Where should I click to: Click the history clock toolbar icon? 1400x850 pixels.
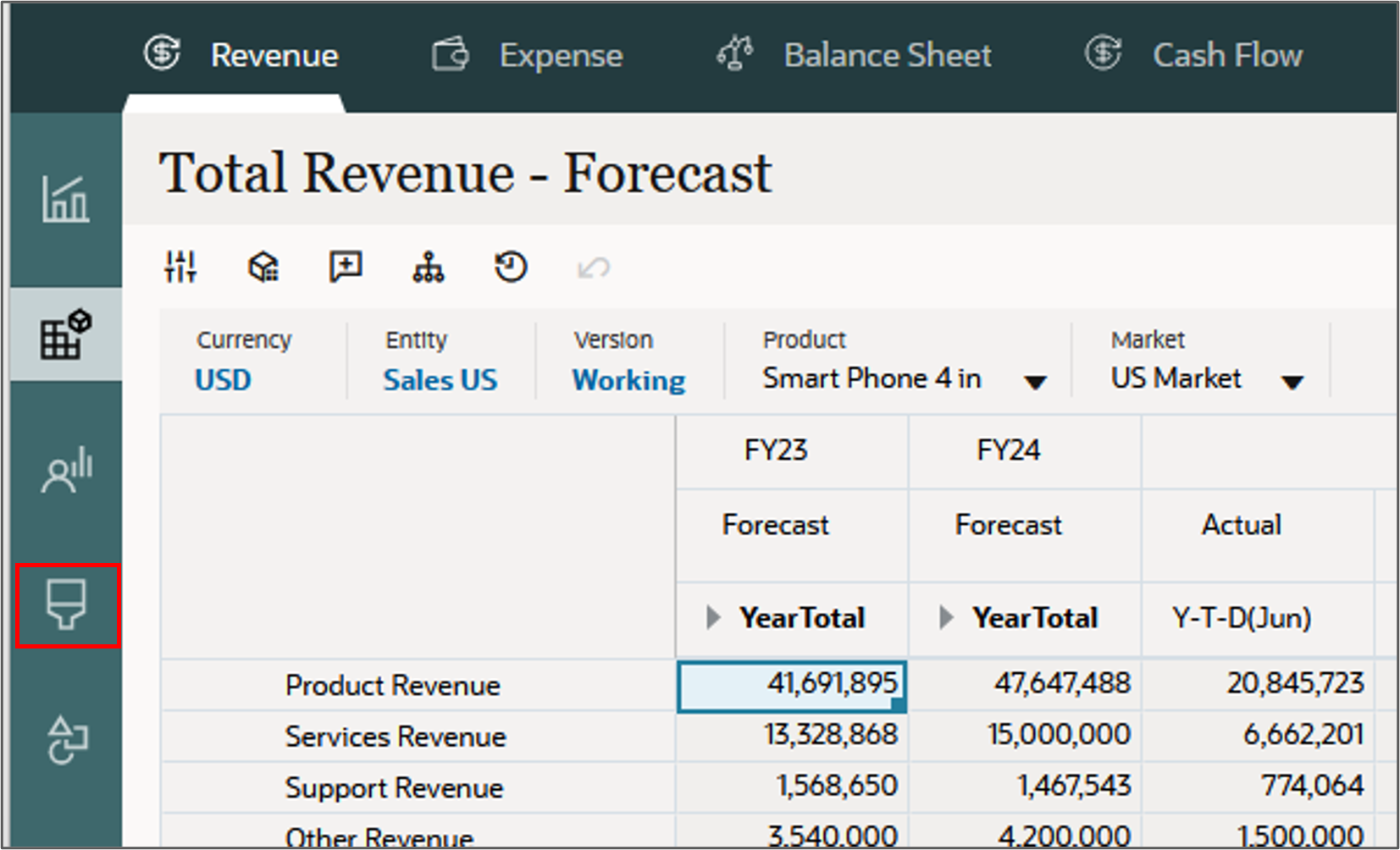(x=511, y=268)
